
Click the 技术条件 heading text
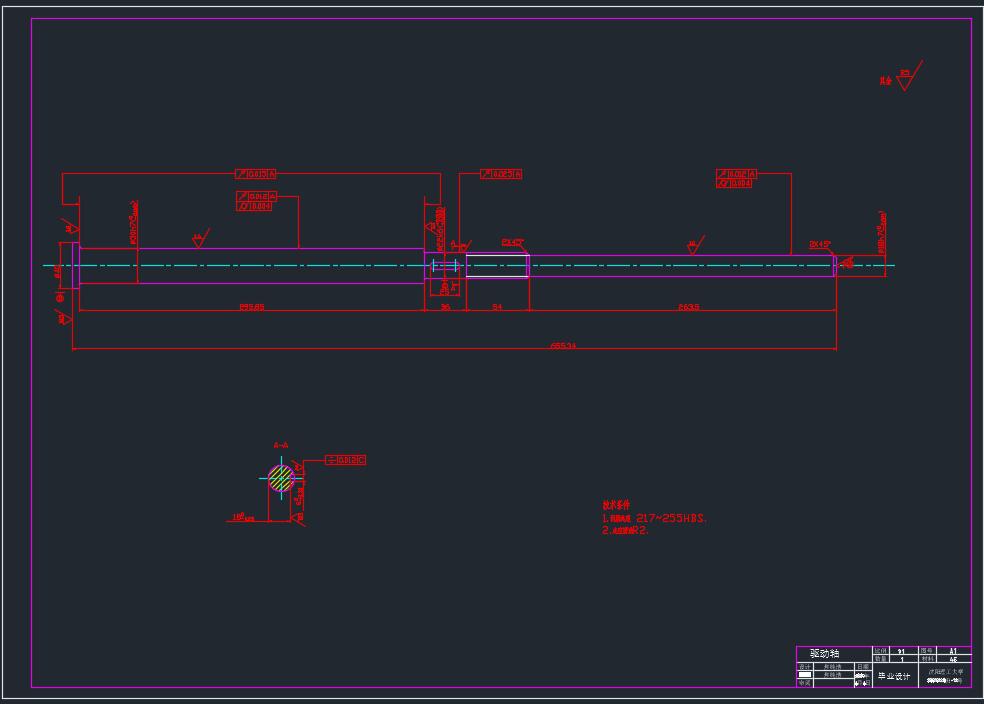[x=616, y=505]
